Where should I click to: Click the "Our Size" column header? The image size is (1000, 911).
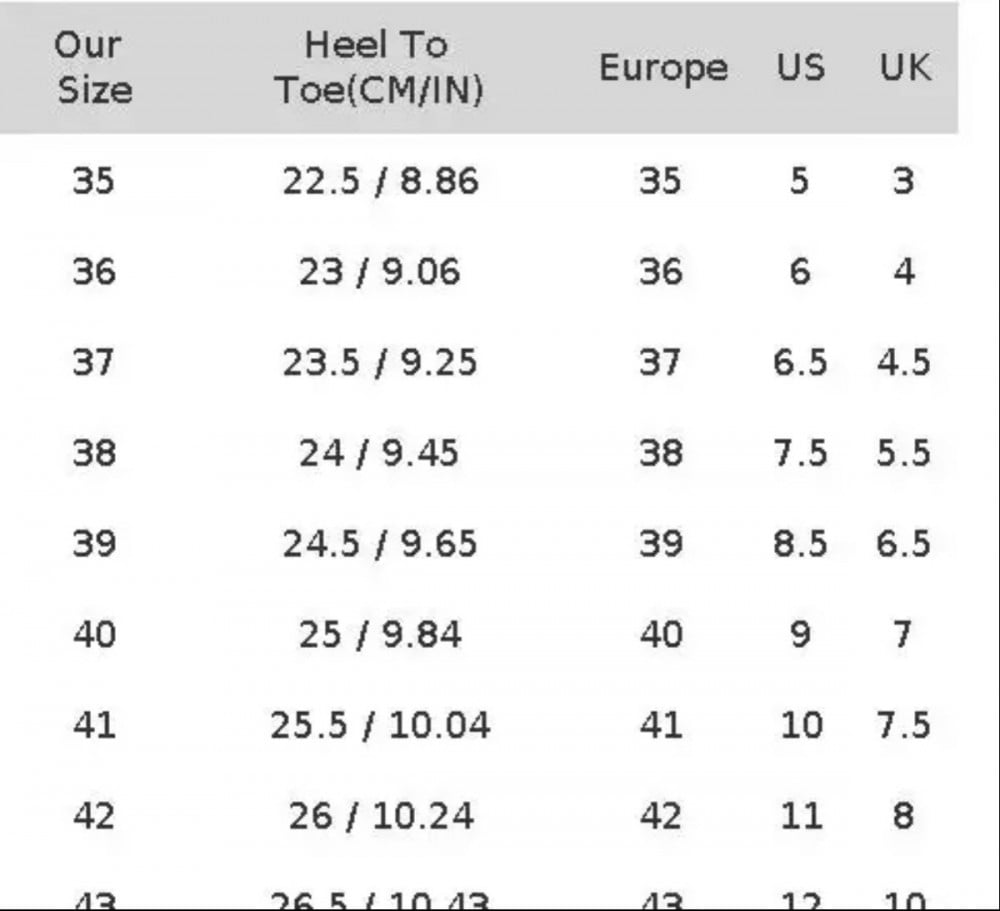point(93,67)
